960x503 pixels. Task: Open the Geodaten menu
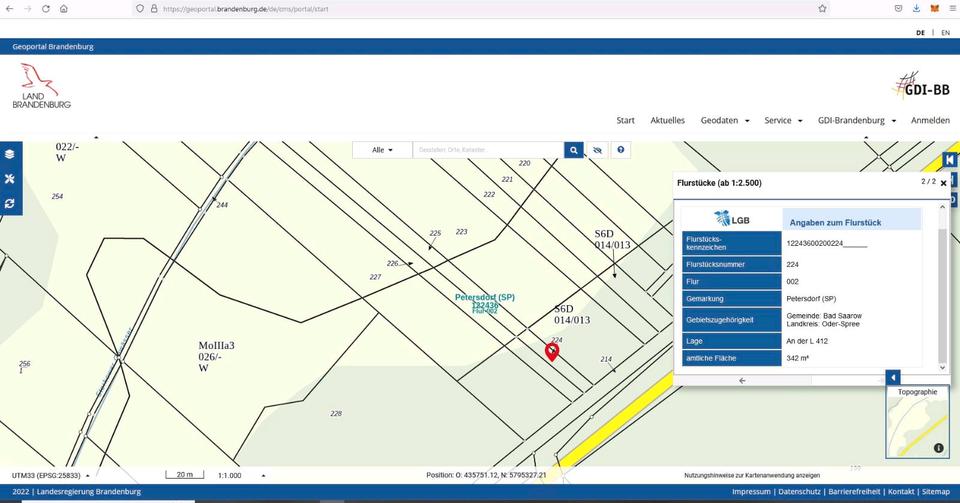coord(724,120)
